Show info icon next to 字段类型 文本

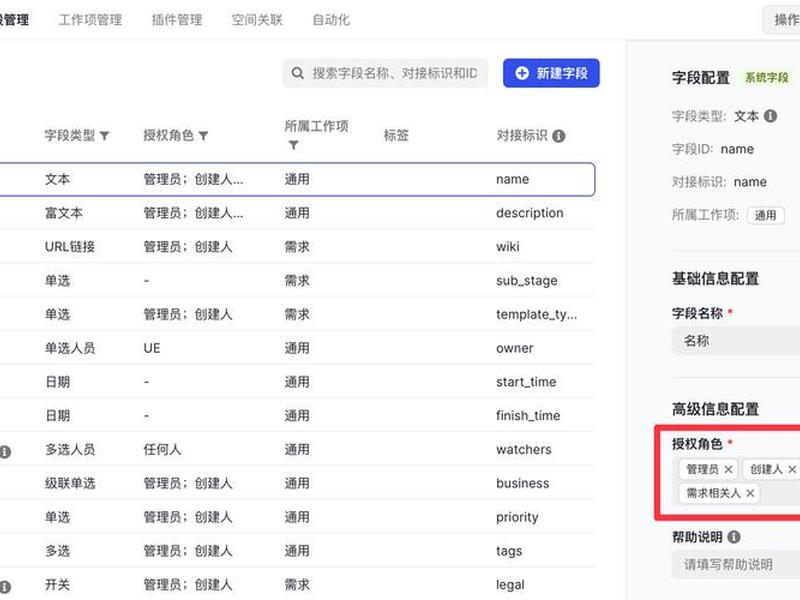click(770, 116)
